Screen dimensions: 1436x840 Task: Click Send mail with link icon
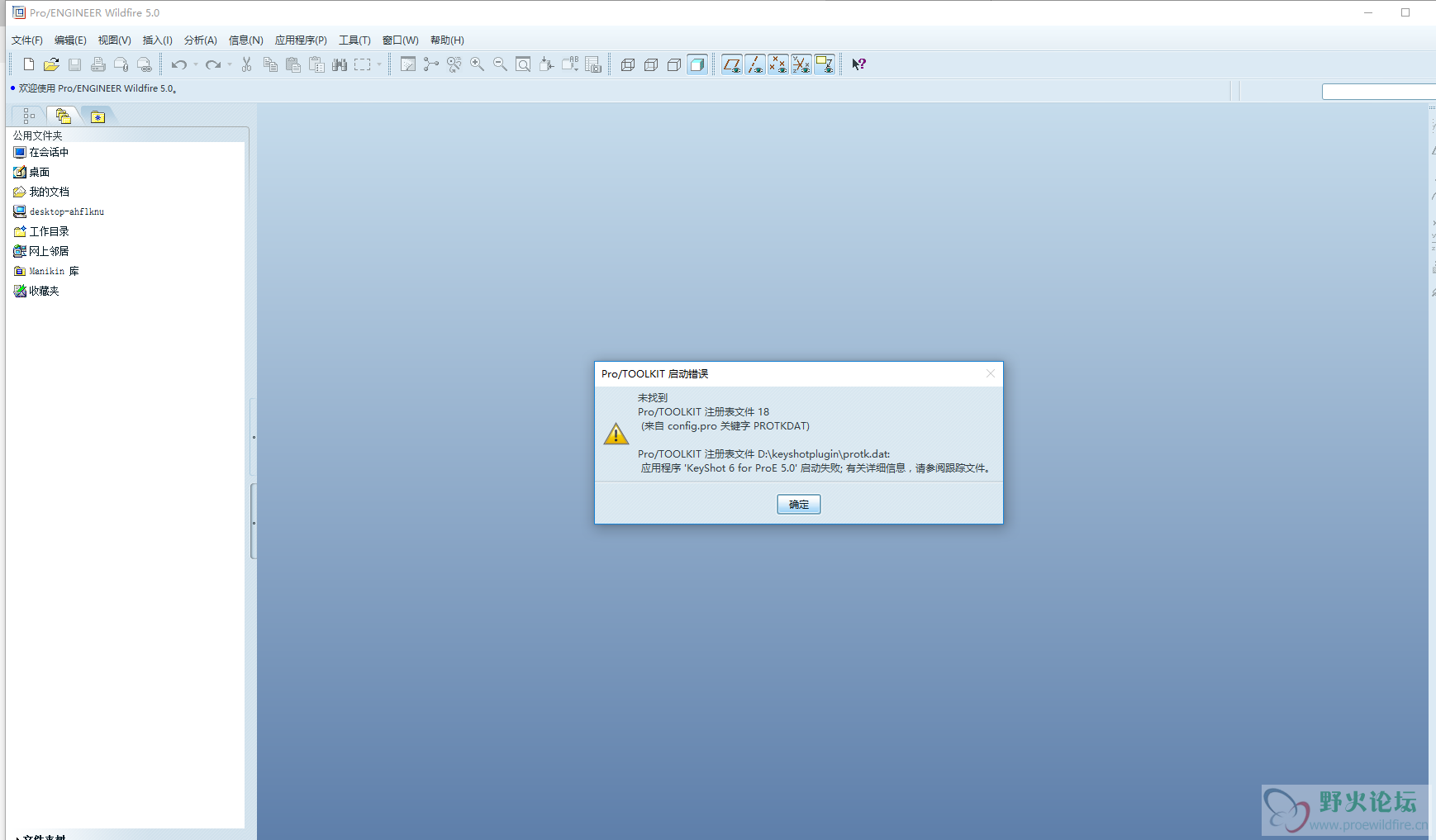point(144,64)
